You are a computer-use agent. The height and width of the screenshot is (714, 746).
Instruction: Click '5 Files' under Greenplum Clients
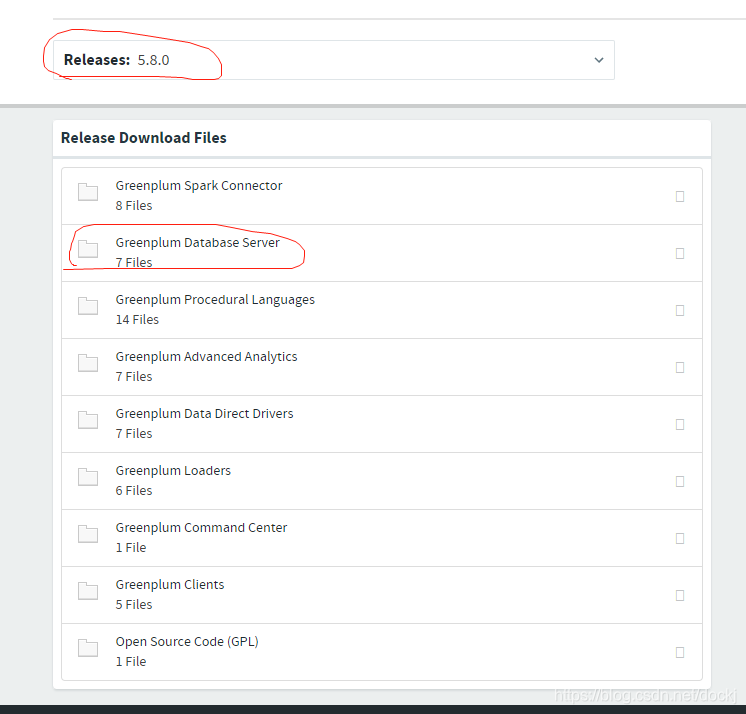click(134, 605)
